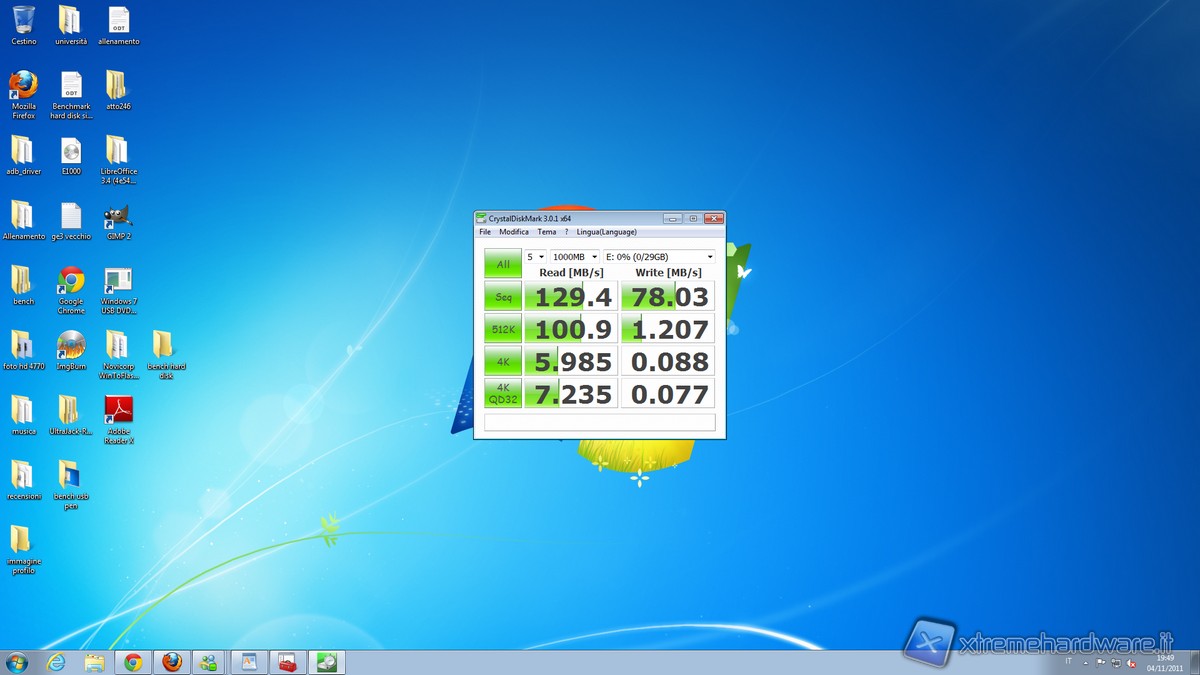Click the empty comment field below results
The image size is (1200, 675).
(600, 423)
